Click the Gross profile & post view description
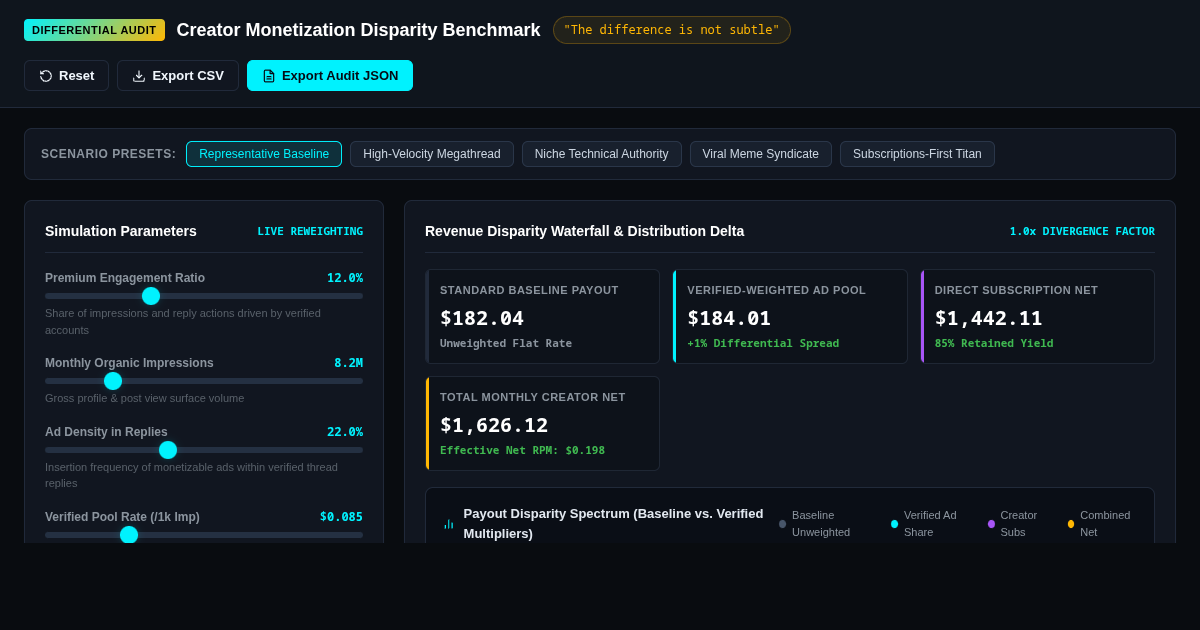The width and height of the screenshot is (1200, 630). point(144,398)
